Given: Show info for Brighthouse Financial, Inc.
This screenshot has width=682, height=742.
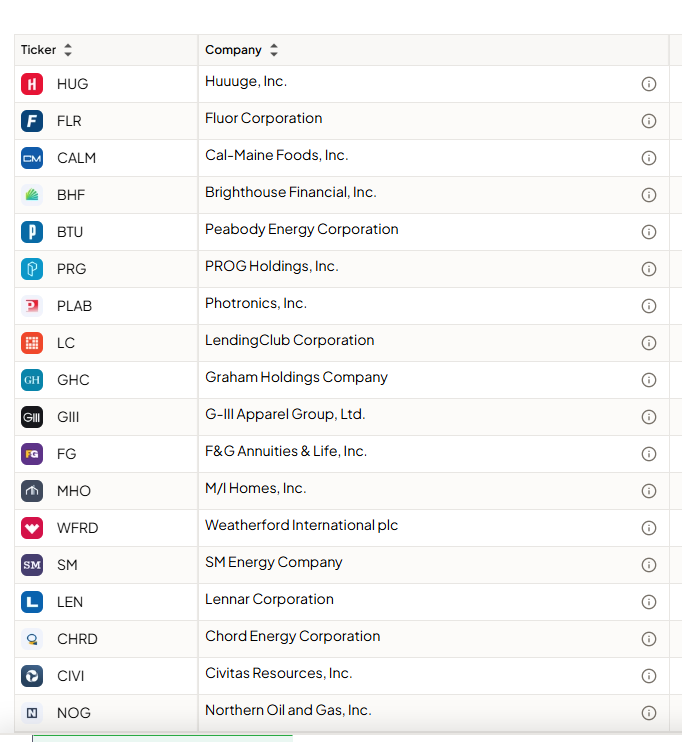Looking at the screenshot, I should 648,195.
